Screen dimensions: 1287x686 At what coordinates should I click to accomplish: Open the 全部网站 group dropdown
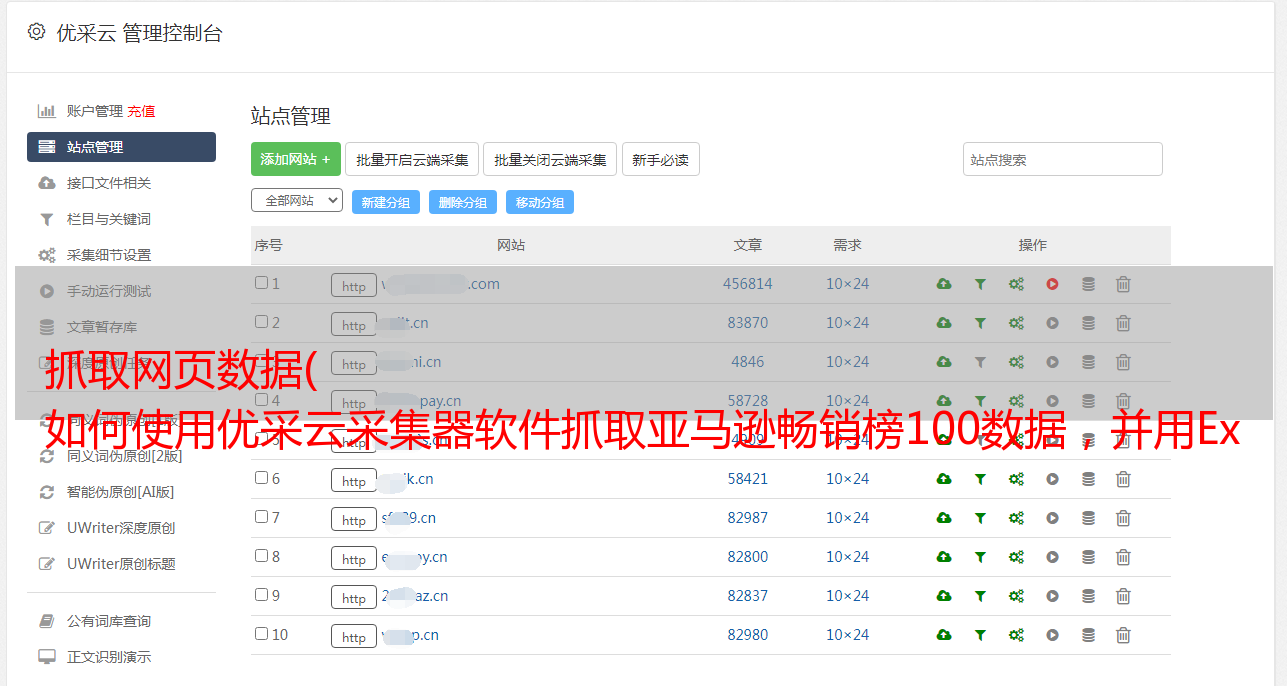point(297,201)
